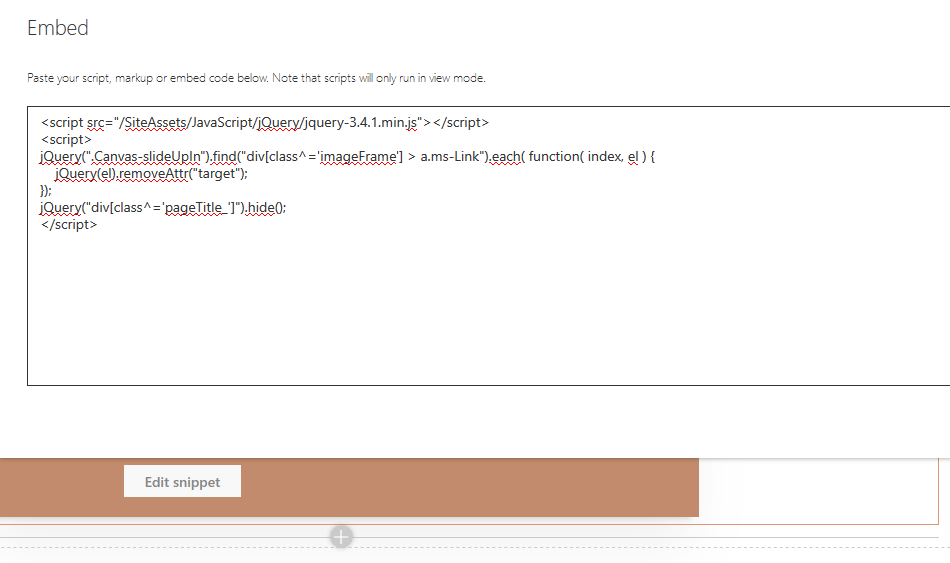This screenshot has height=563, width=950.
Task: Click the 'Paste your script, markup' instruction text
Action: point(256,78)
